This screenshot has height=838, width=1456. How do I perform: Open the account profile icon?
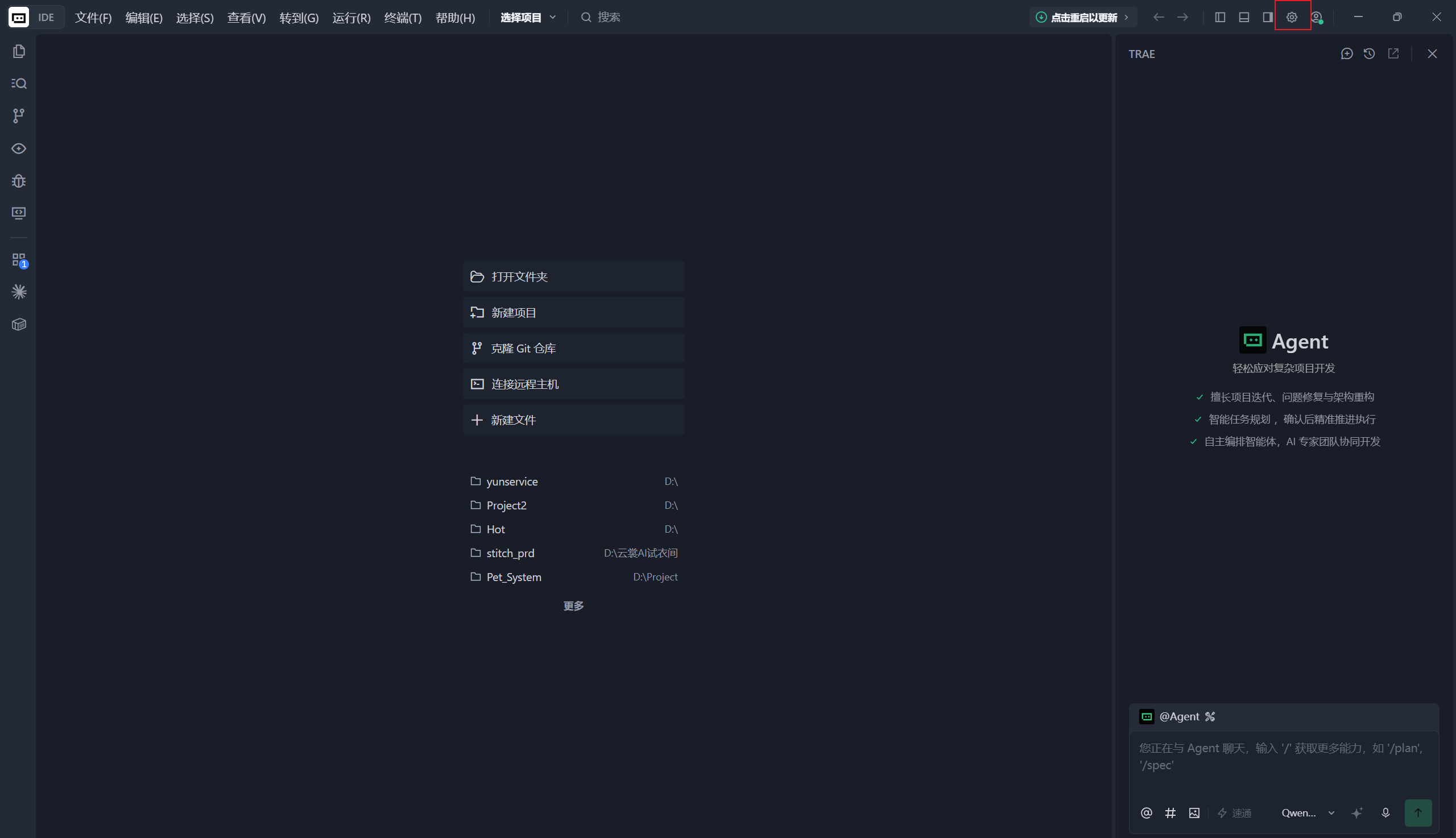pos(1317,17)
